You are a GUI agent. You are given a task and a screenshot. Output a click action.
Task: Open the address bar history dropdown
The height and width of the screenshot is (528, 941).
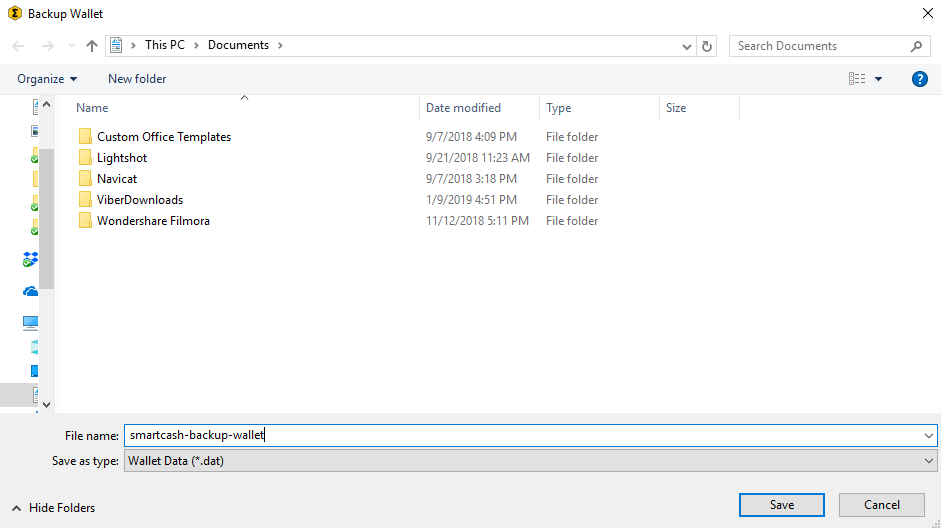click(687, 46)
